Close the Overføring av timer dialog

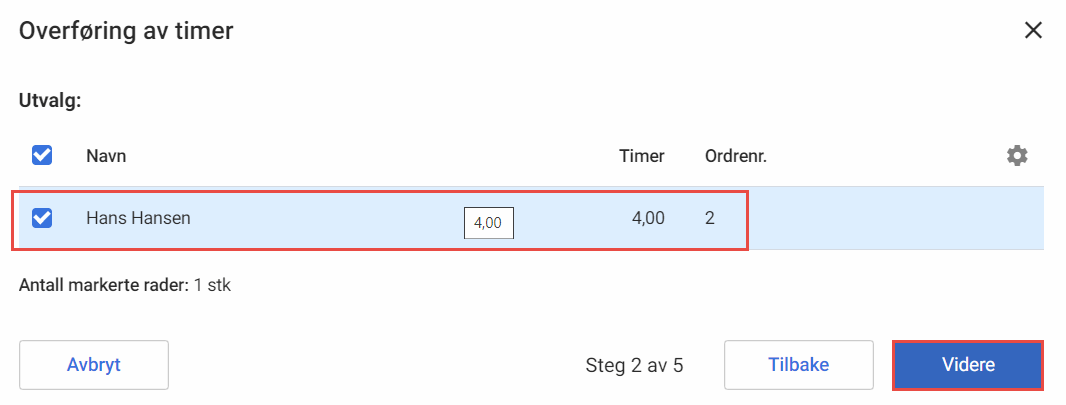tap(1033, 31)
